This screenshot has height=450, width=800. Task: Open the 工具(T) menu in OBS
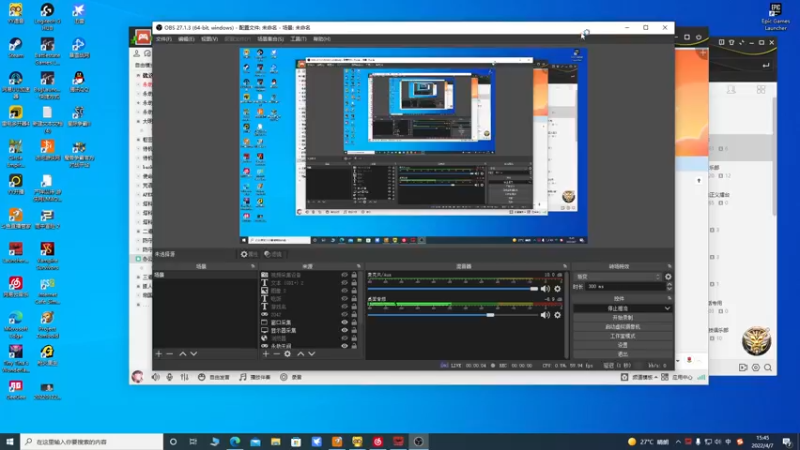298,39
